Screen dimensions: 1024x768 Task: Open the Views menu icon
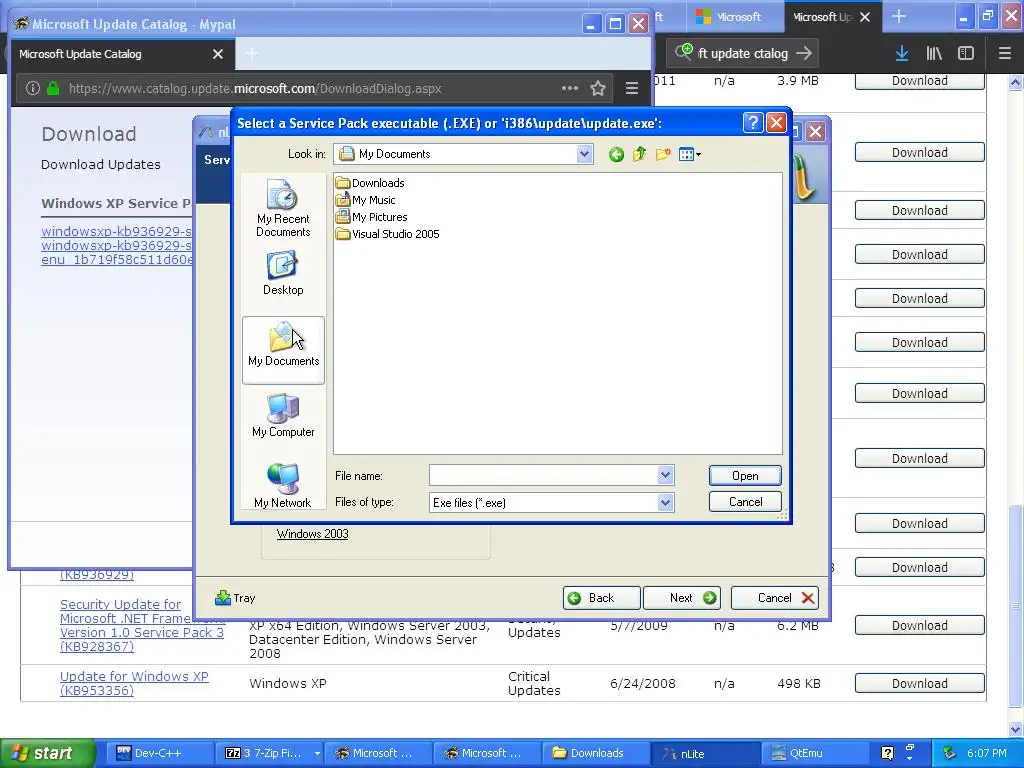689,155
